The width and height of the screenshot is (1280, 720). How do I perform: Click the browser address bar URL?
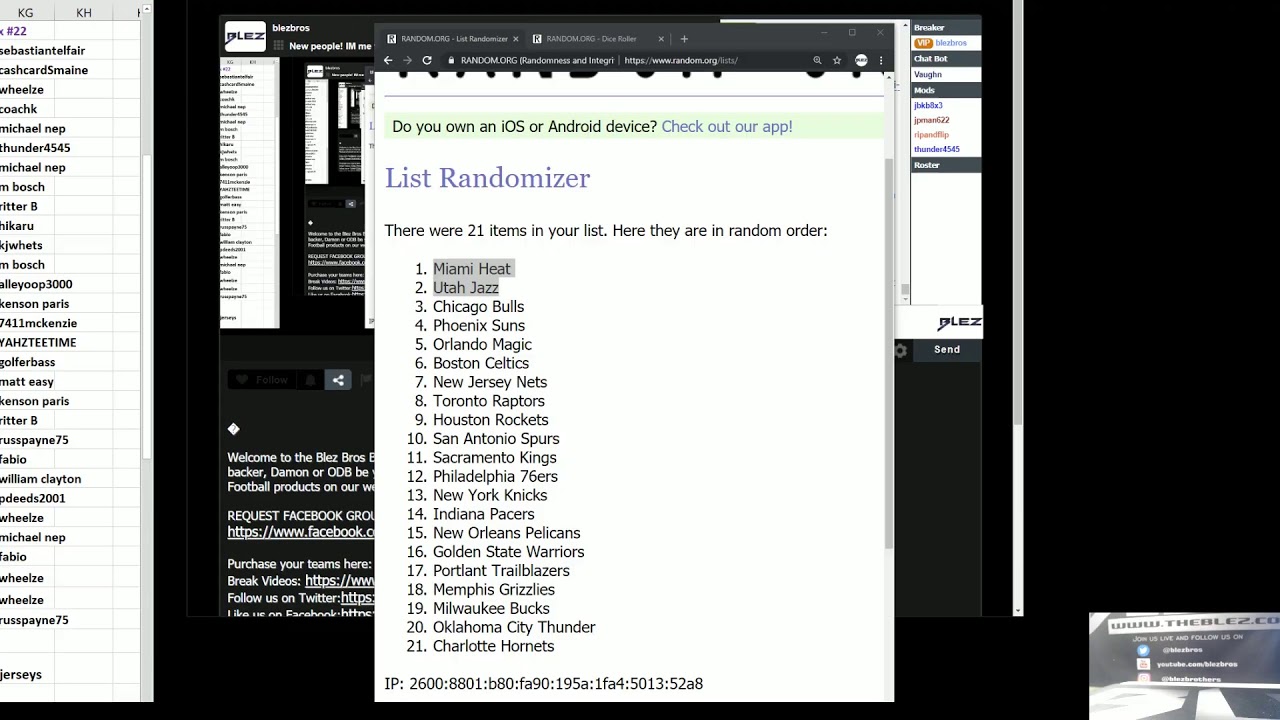point(681,60)
